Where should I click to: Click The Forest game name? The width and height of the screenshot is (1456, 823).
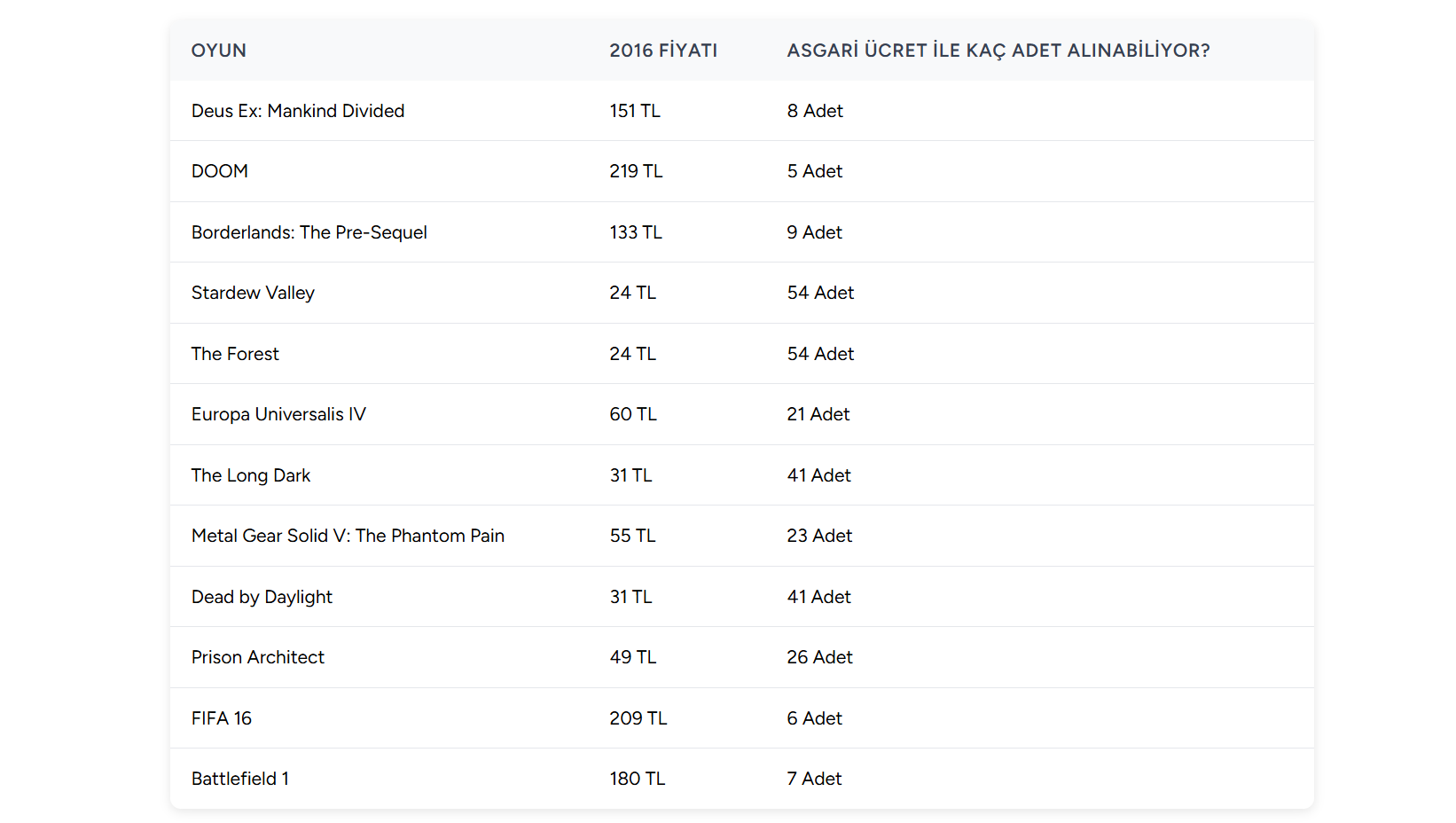tap(235, 354)
